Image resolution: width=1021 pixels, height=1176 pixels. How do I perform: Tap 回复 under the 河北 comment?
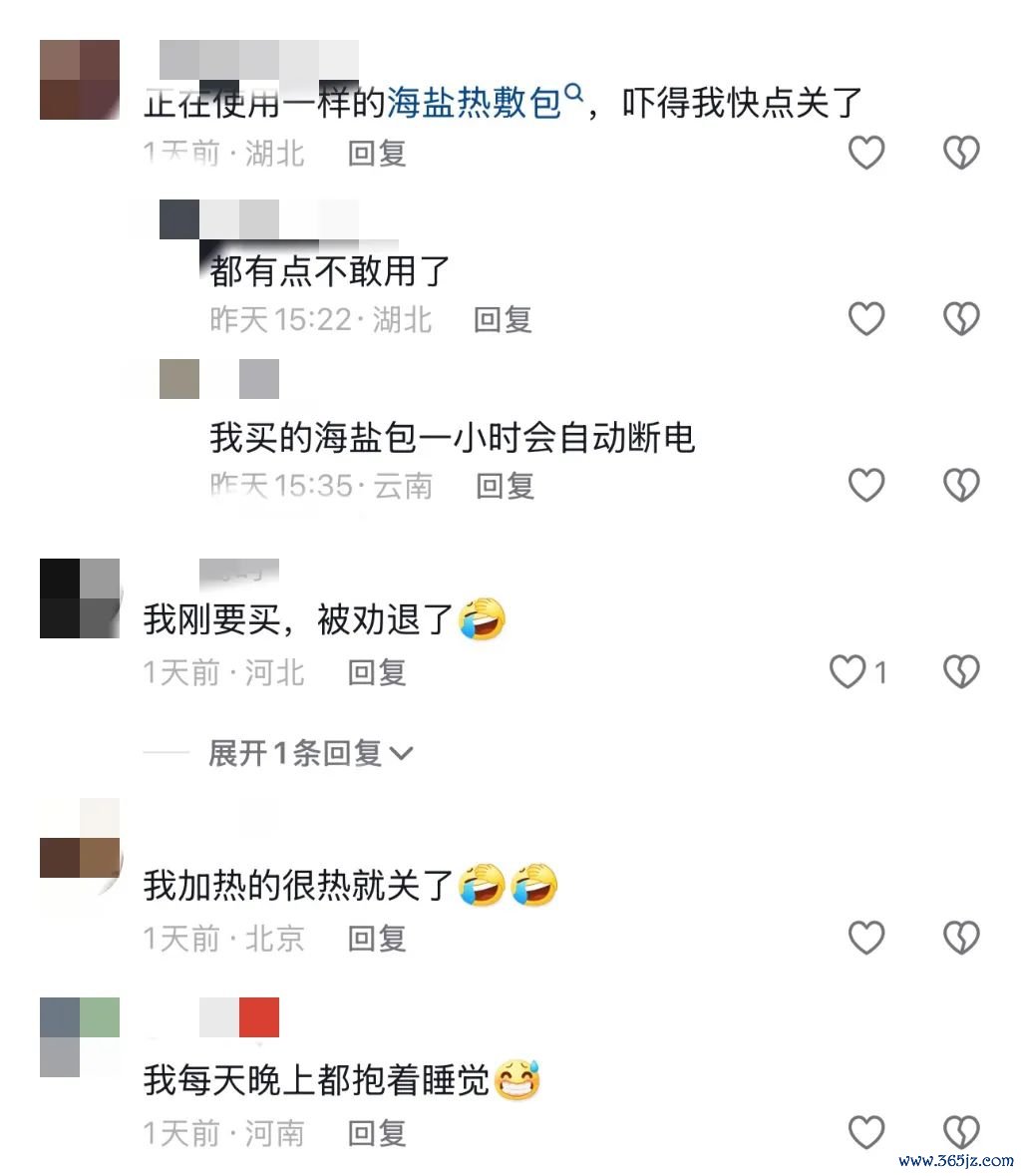(x=377, y=672)
